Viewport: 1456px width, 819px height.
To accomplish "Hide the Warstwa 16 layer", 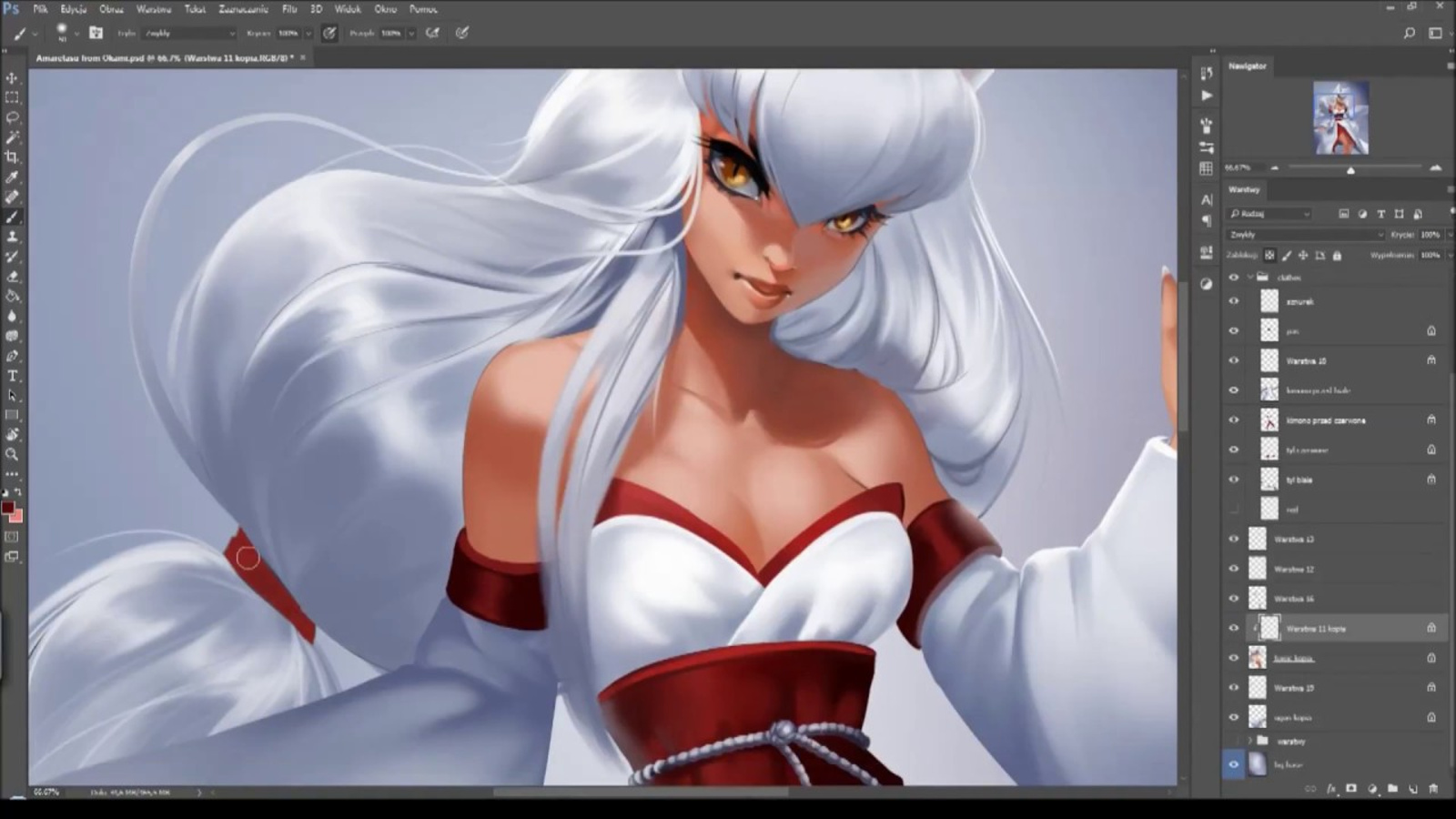I will pos(1234,599).
